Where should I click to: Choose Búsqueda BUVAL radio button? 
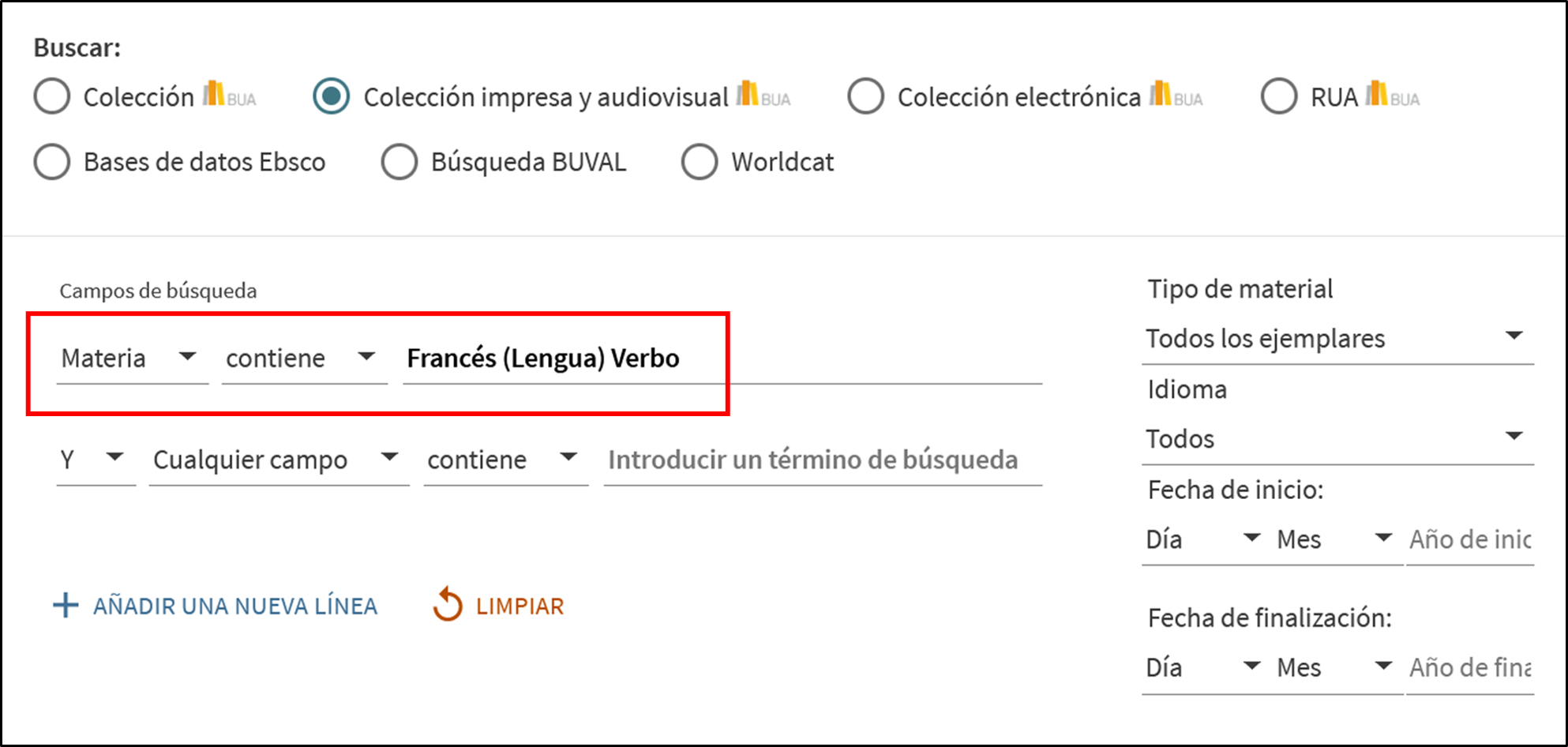[400, 162]
